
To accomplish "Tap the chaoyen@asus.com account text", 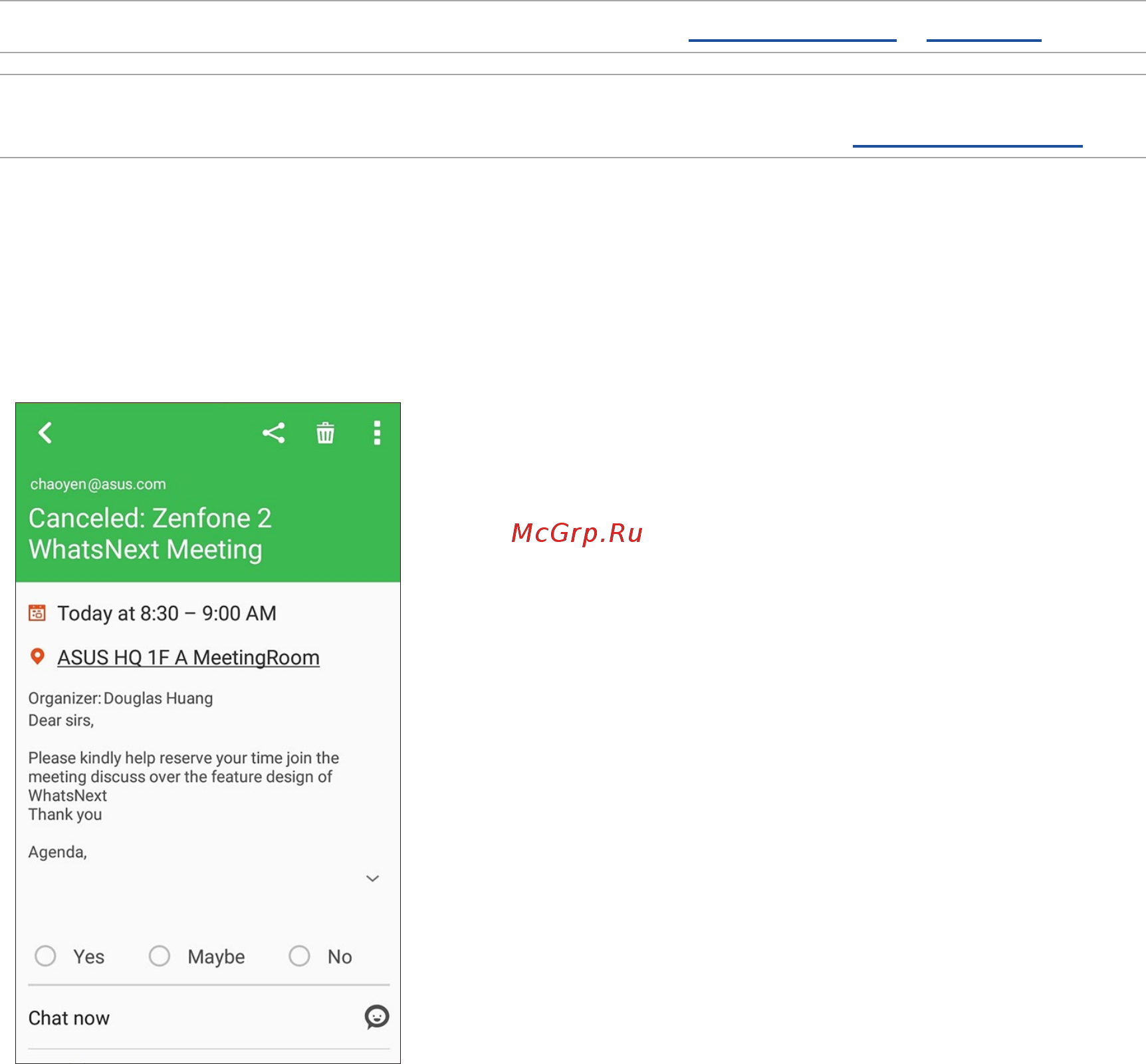I will click(98, 484).
